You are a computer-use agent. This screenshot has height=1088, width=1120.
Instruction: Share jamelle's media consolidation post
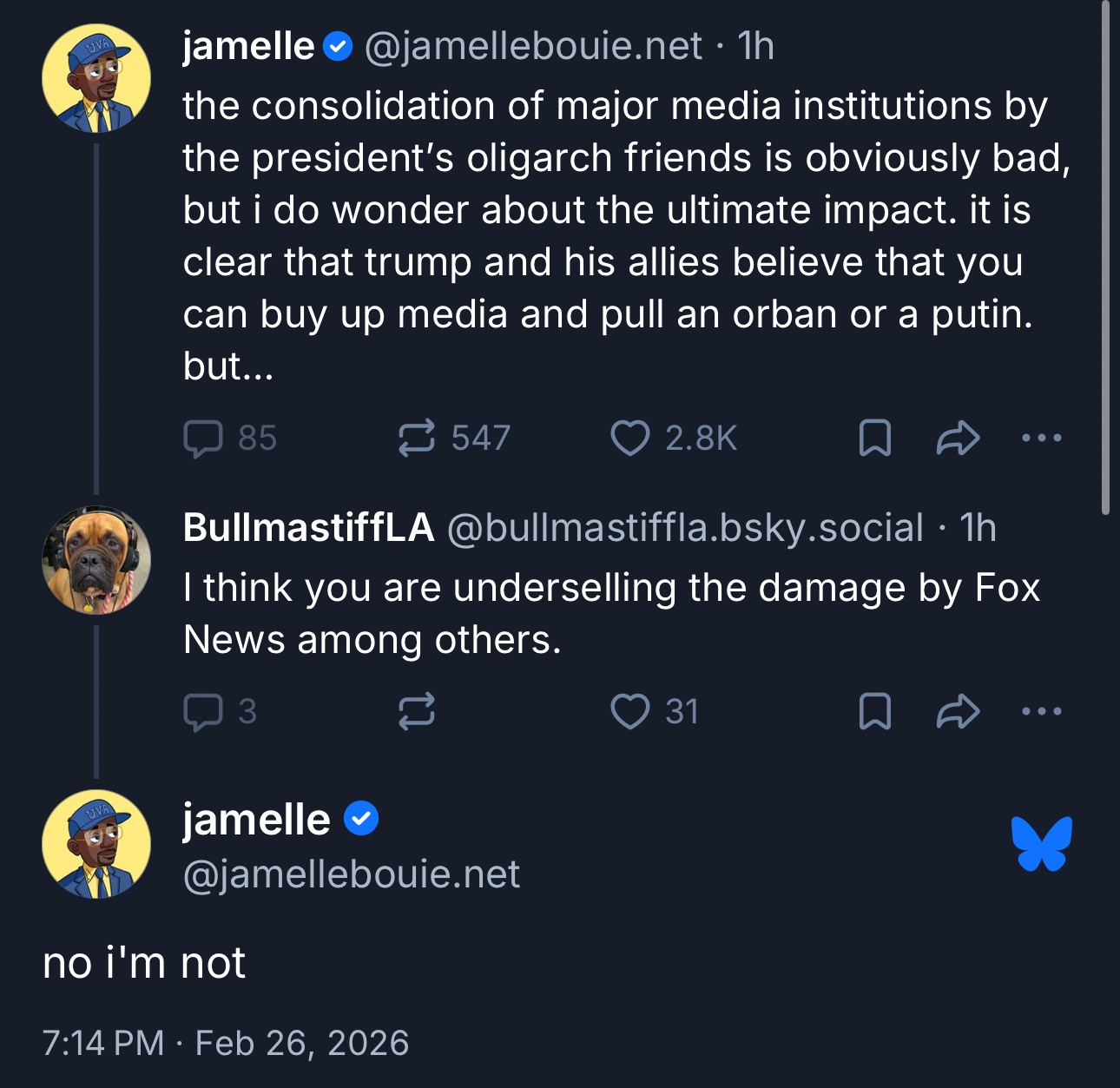point(958,438)
